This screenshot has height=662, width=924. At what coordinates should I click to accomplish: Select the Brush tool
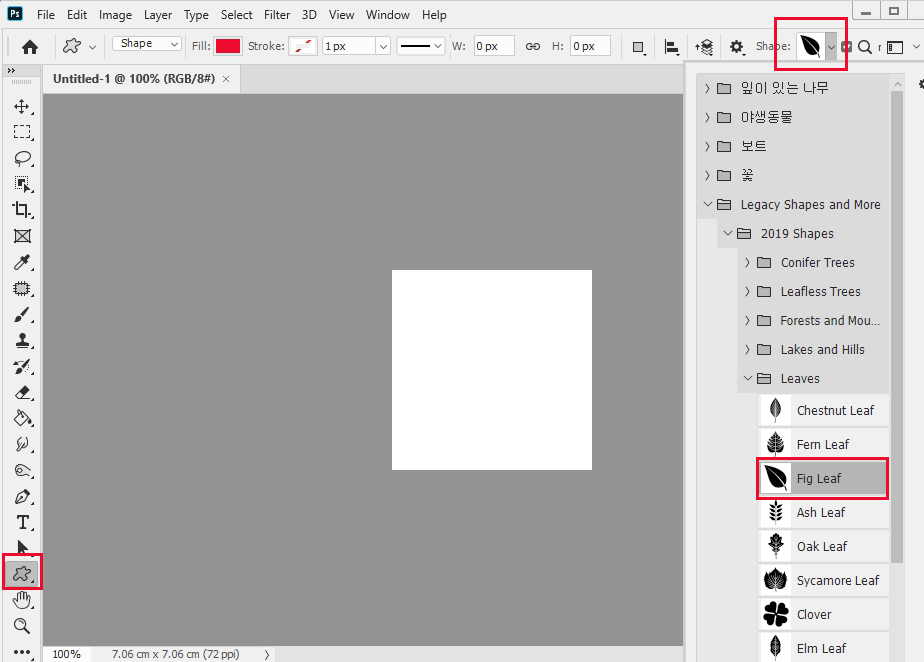pyautogui.click(x=22, y=314)
